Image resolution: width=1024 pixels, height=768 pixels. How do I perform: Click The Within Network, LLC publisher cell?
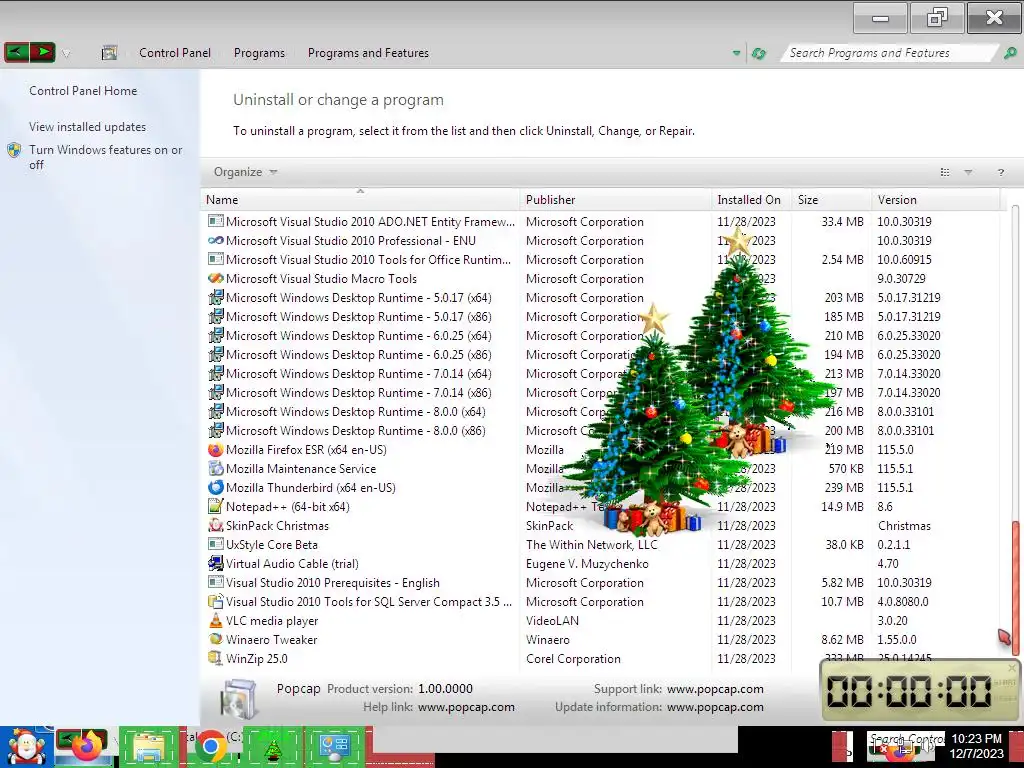592,545
